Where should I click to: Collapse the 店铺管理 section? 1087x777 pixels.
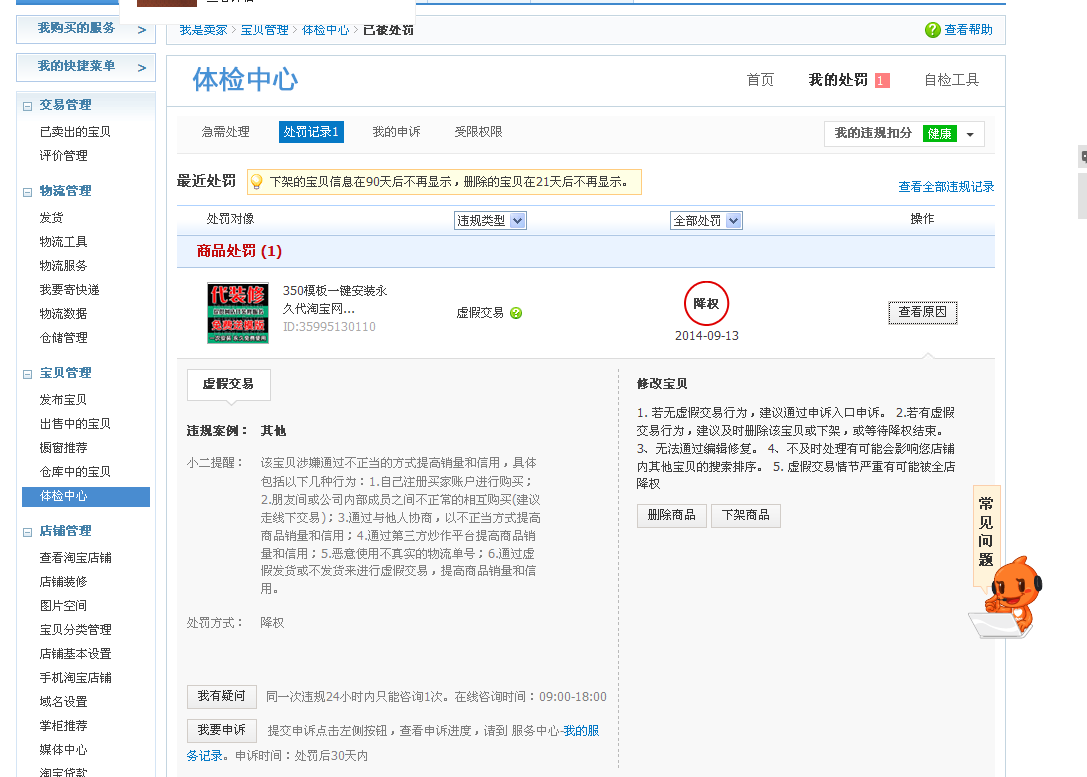[28, 532]
